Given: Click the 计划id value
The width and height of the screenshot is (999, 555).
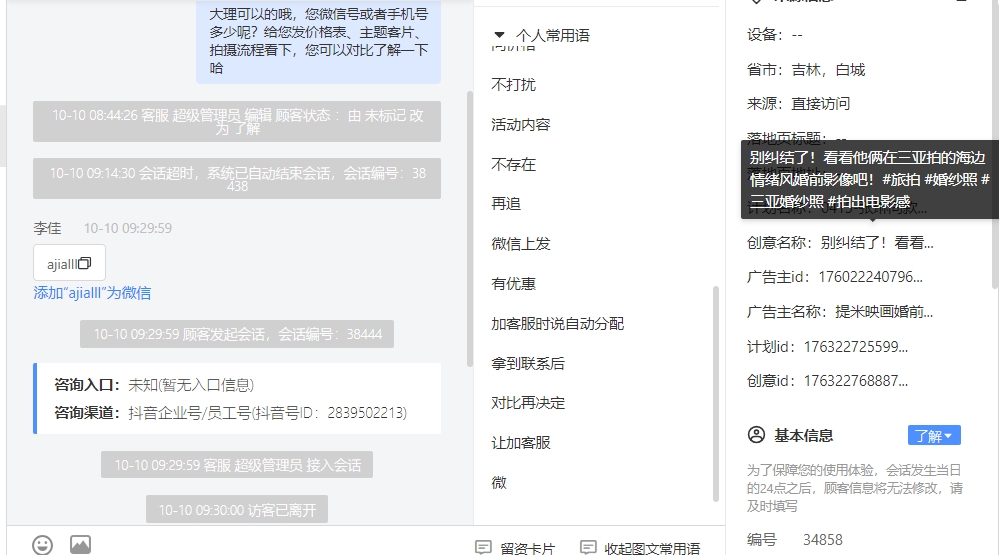Looking at the screenshot, I should [x=856, y=347].
